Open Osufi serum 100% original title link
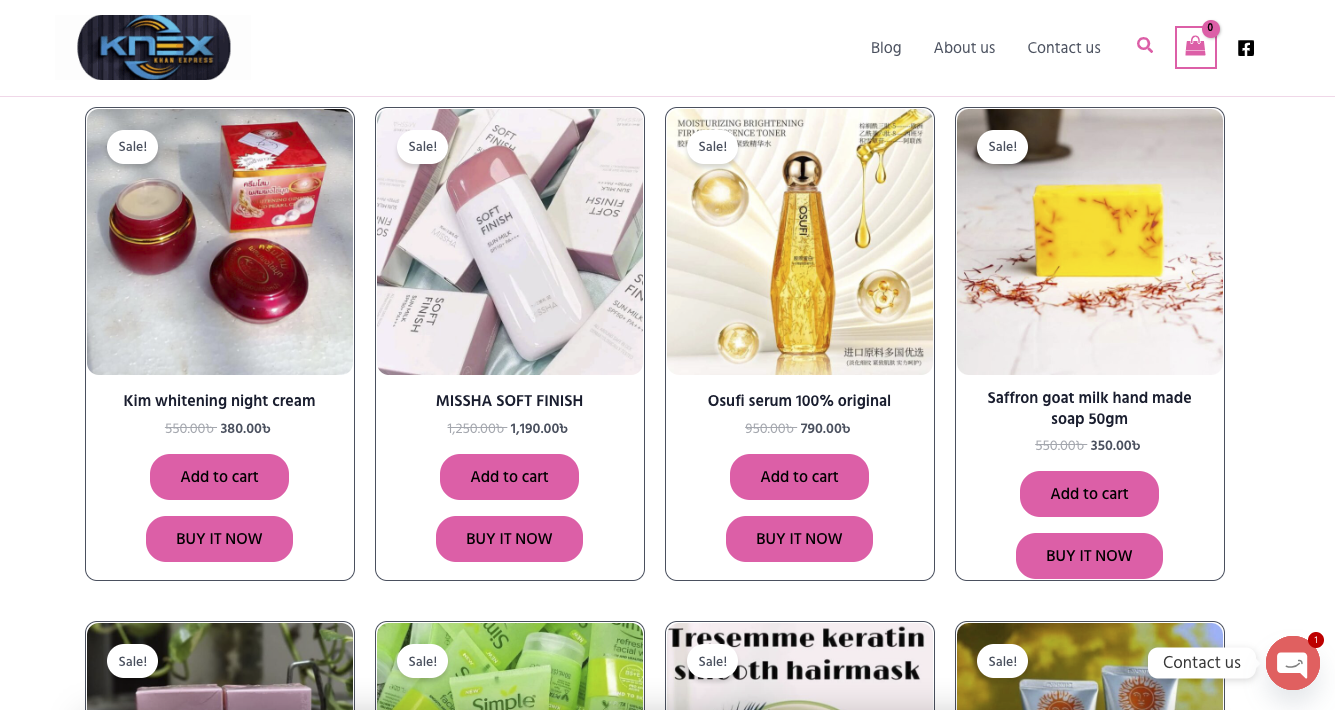 [799, 401]
